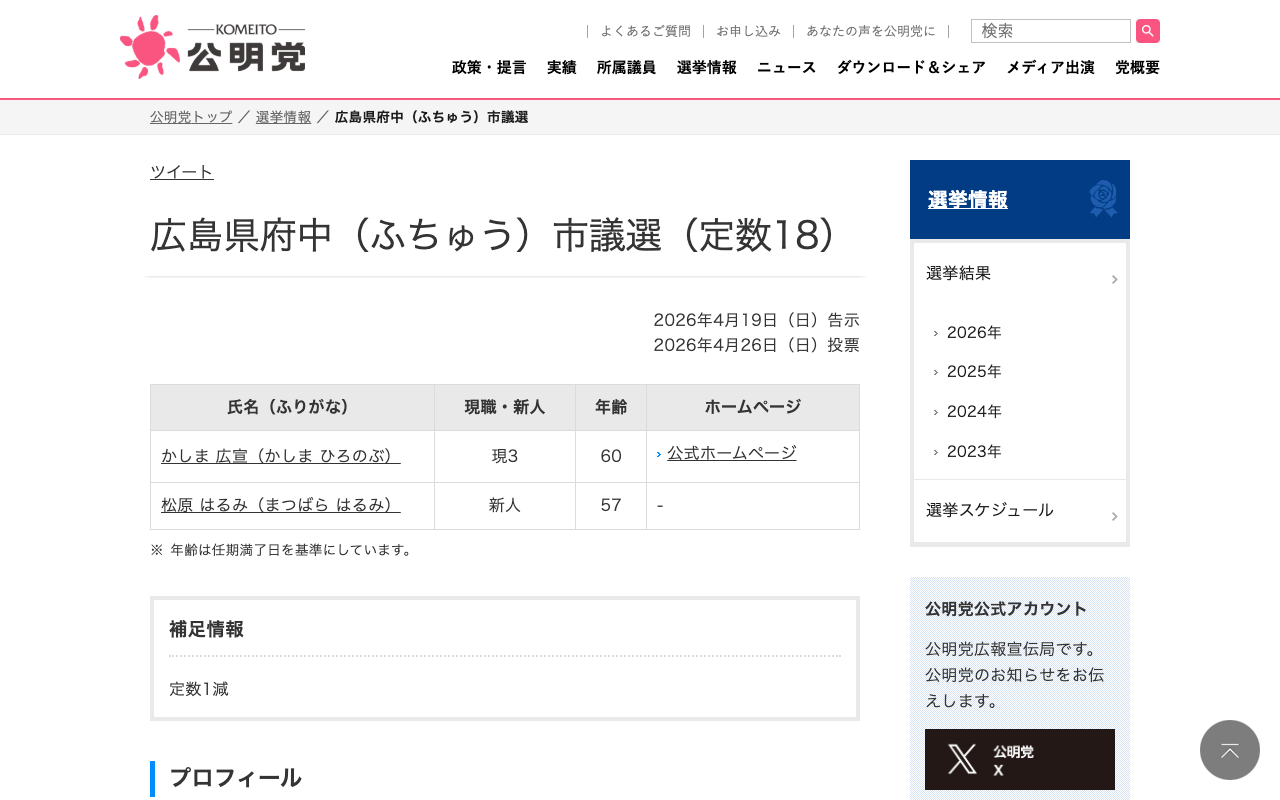Click sidebar 選挙情報 heading link
This screenshot has width=1280, height=800.
(968, 200)
